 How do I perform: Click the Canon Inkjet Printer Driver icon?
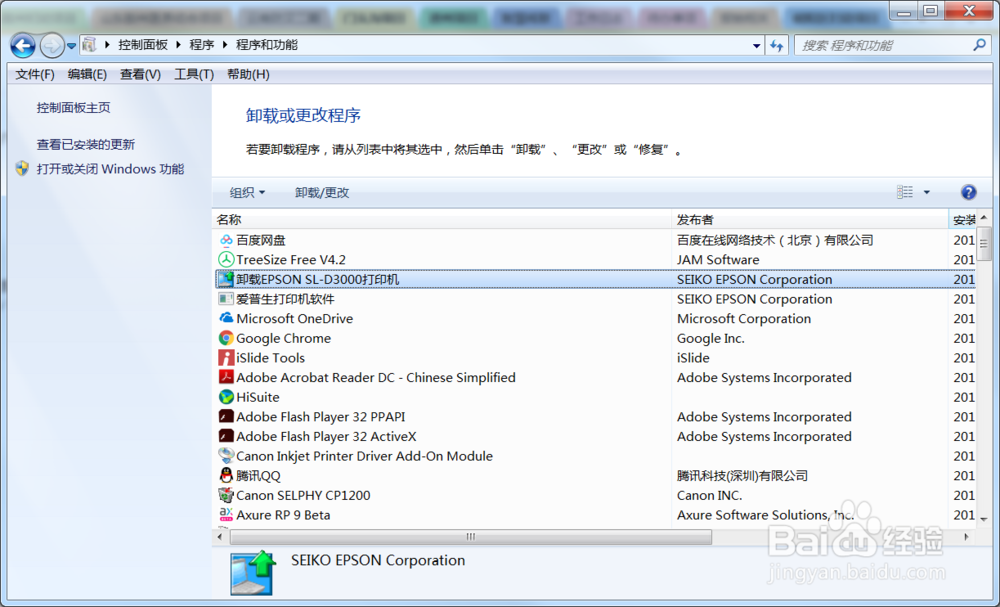tap(226, 456)
